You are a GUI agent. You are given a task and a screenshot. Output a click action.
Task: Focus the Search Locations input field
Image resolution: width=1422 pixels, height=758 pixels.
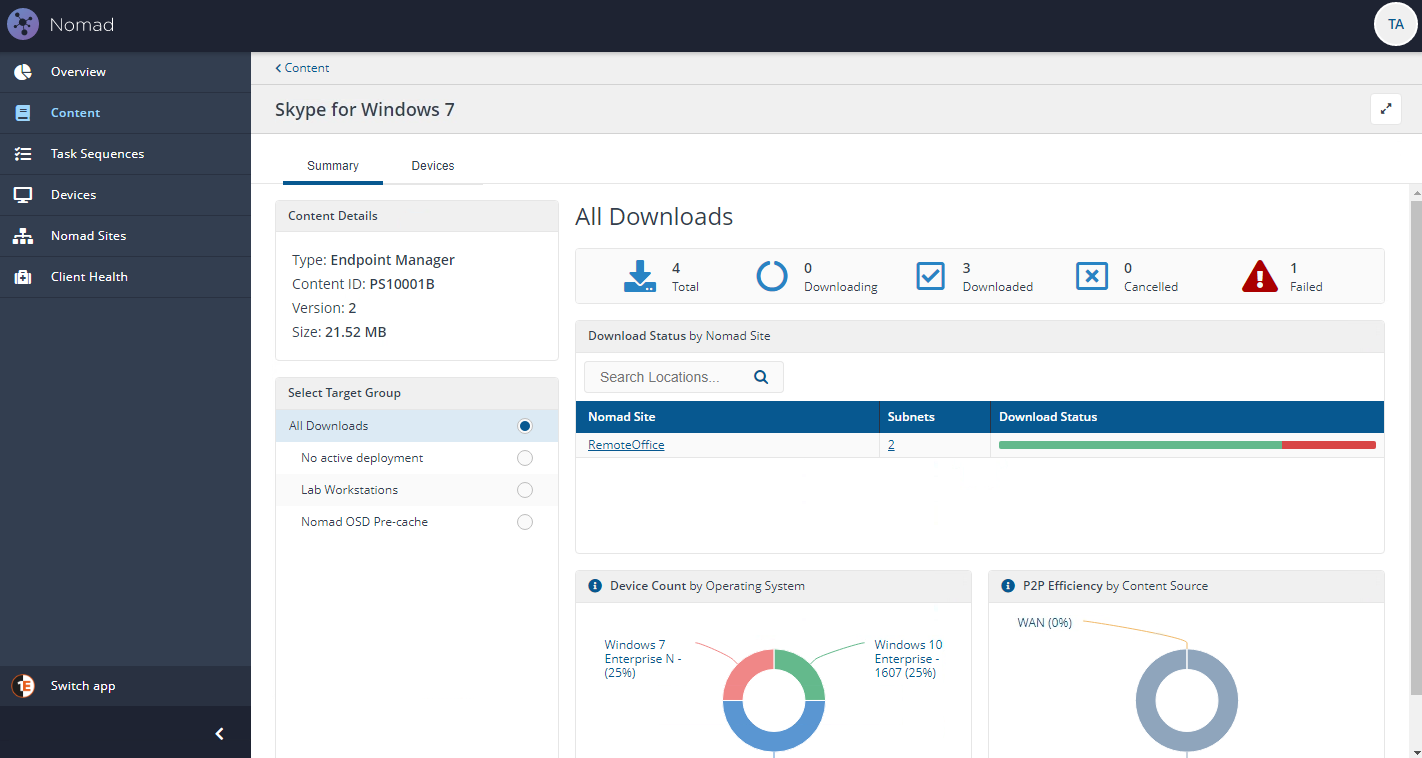684,377
